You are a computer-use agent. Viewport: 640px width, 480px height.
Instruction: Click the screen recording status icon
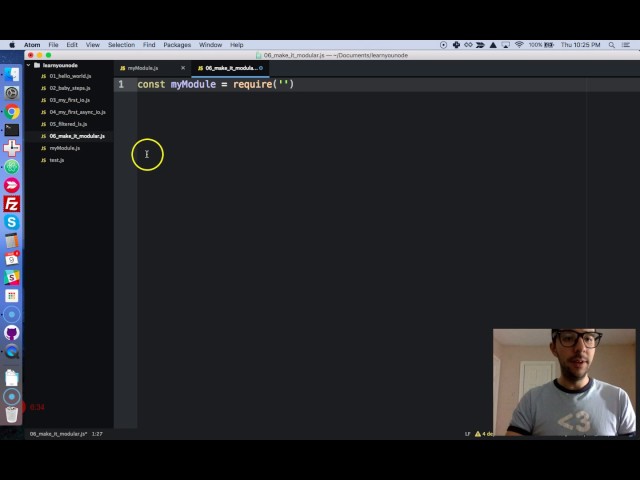(443, 45)
